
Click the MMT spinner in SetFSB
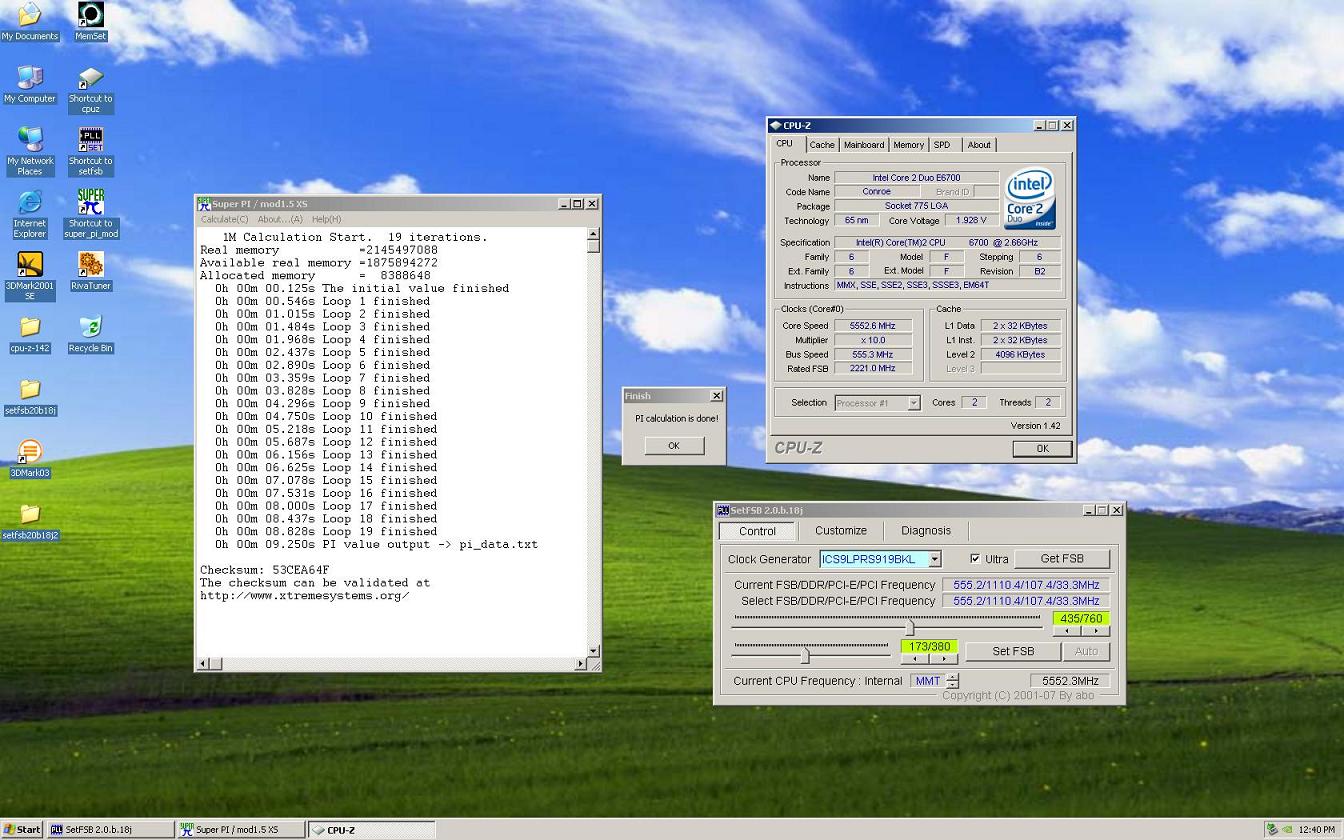[x=952, y=681]
